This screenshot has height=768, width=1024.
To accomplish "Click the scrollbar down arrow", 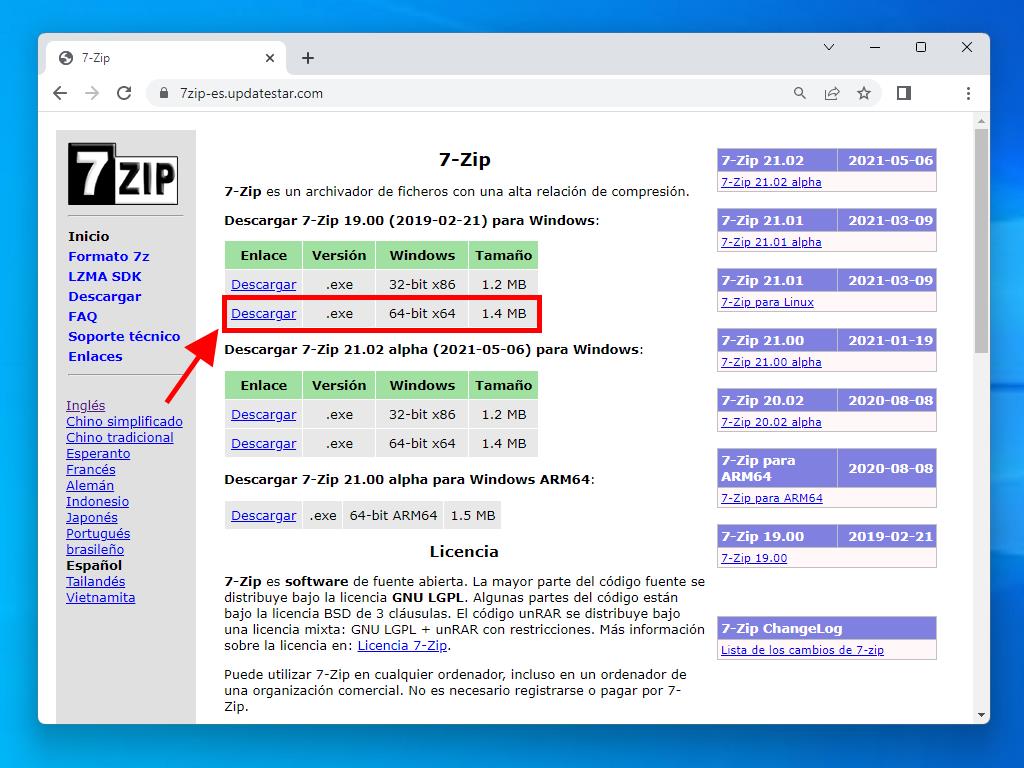I will 981,715.
